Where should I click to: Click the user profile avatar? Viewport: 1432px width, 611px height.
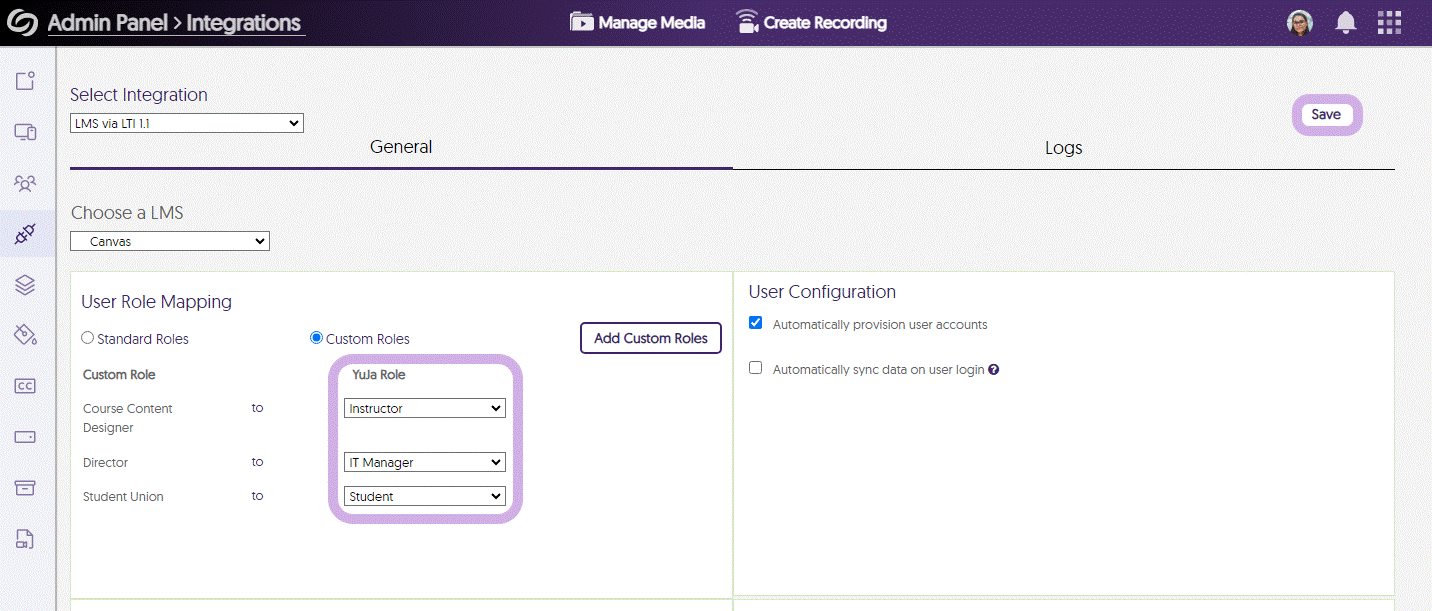click(1300, 23)
